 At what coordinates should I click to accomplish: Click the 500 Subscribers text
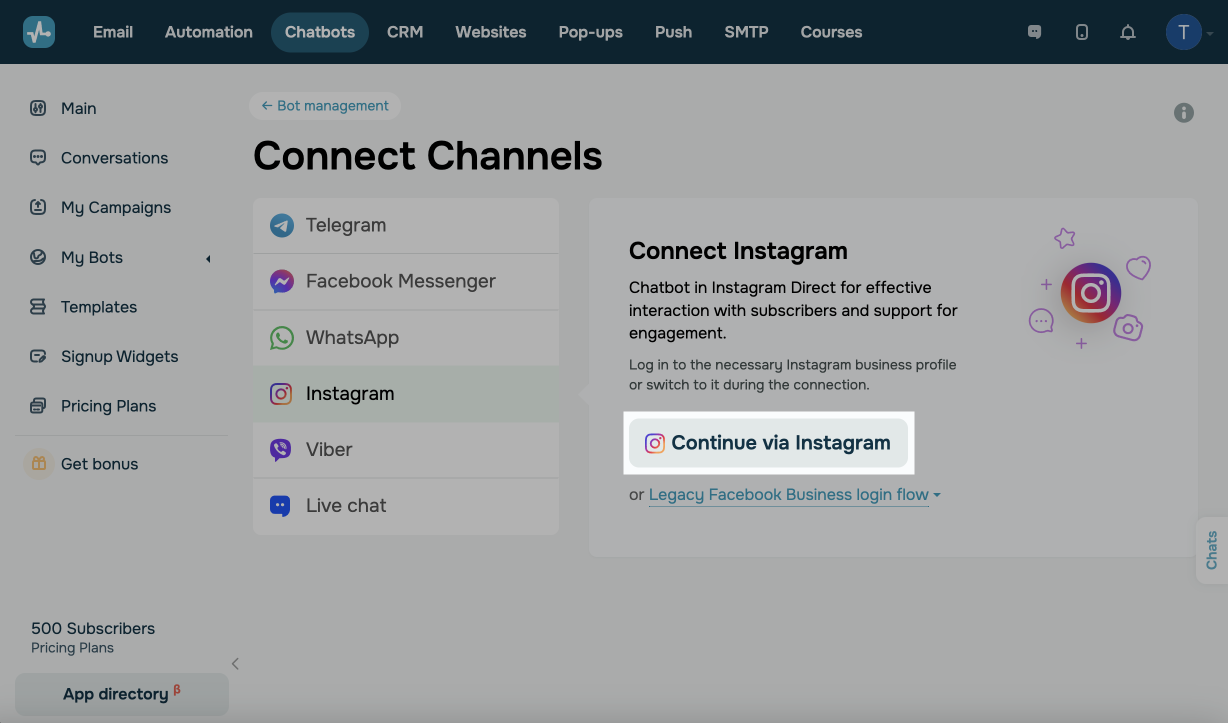pyautogui.click(x=93, y=628)
